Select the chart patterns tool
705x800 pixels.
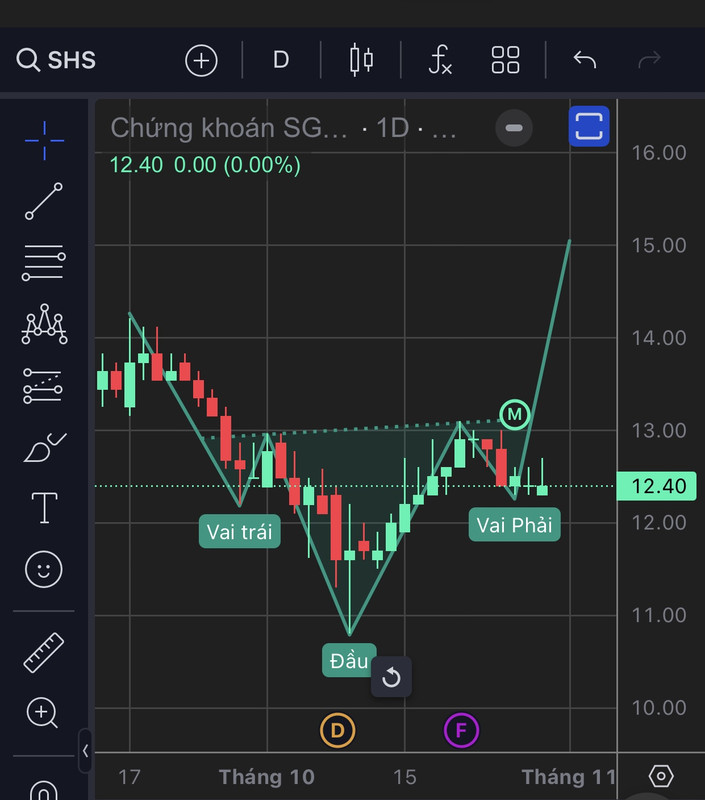point(44,324)
